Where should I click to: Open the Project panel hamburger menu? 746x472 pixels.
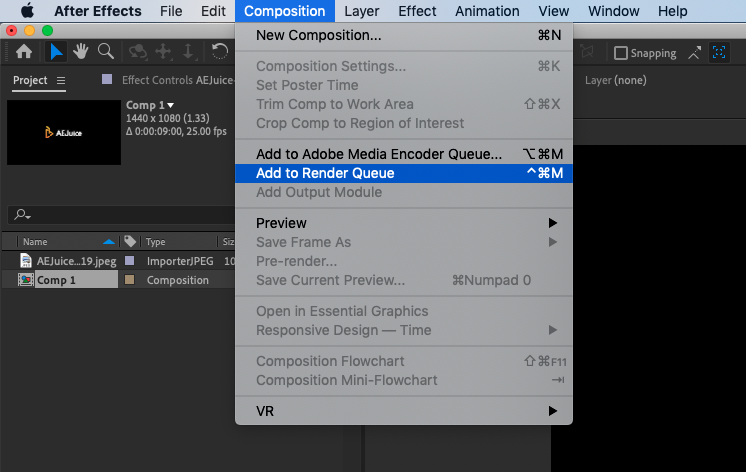[61, 80]
